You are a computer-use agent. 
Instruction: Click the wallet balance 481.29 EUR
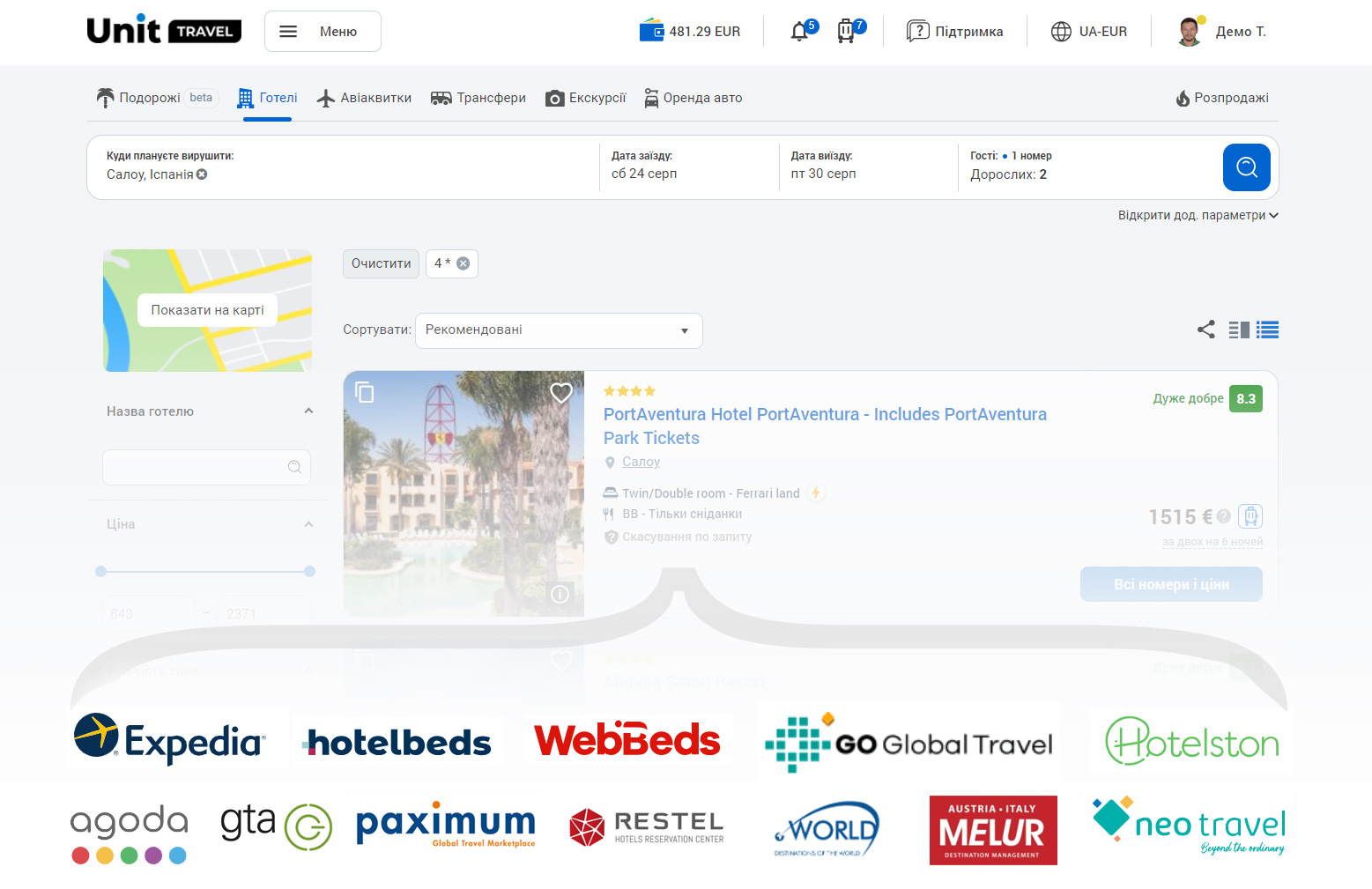[690, 32]
